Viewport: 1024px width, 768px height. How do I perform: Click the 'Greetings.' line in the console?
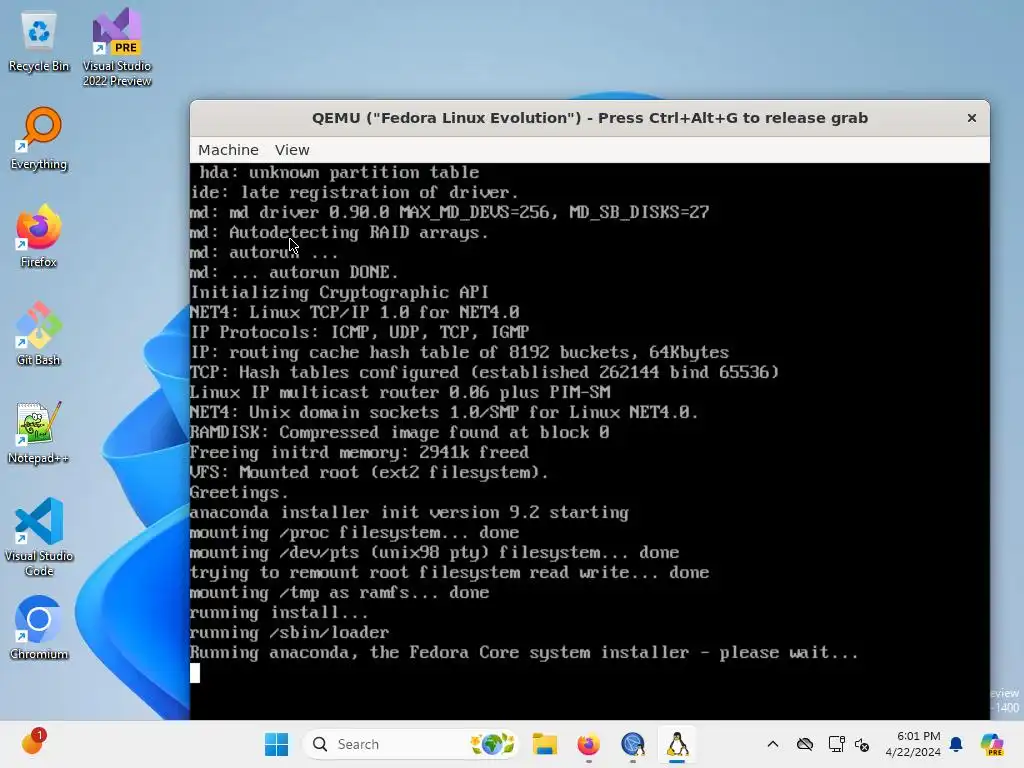coord(239,492)
